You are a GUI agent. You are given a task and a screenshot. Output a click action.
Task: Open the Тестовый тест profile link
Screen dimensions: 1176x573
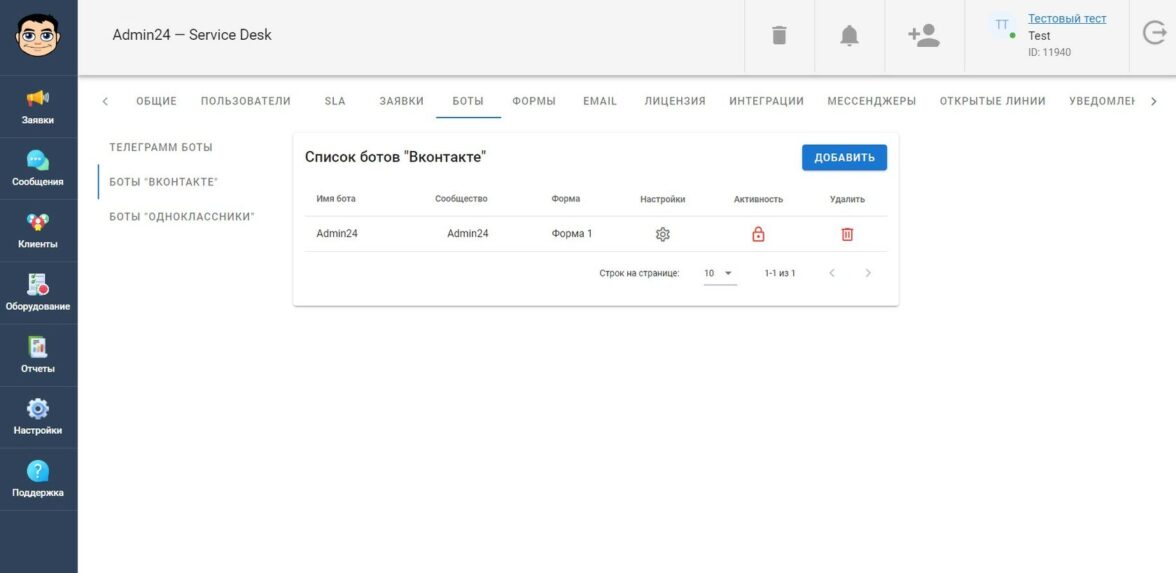pos(1067,19)
